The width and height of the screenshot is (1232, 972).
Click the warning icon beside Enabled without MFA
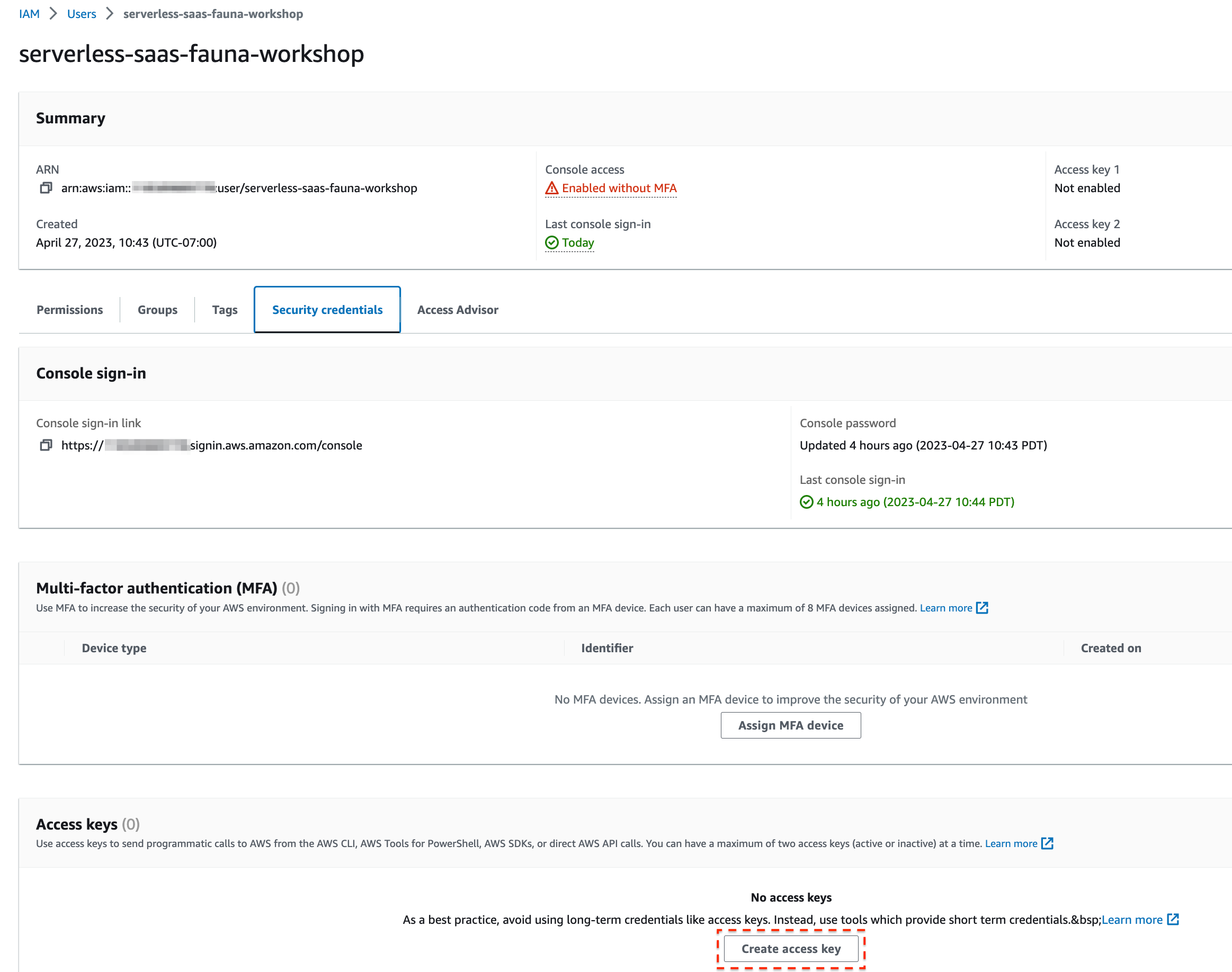tap(552, 188)
